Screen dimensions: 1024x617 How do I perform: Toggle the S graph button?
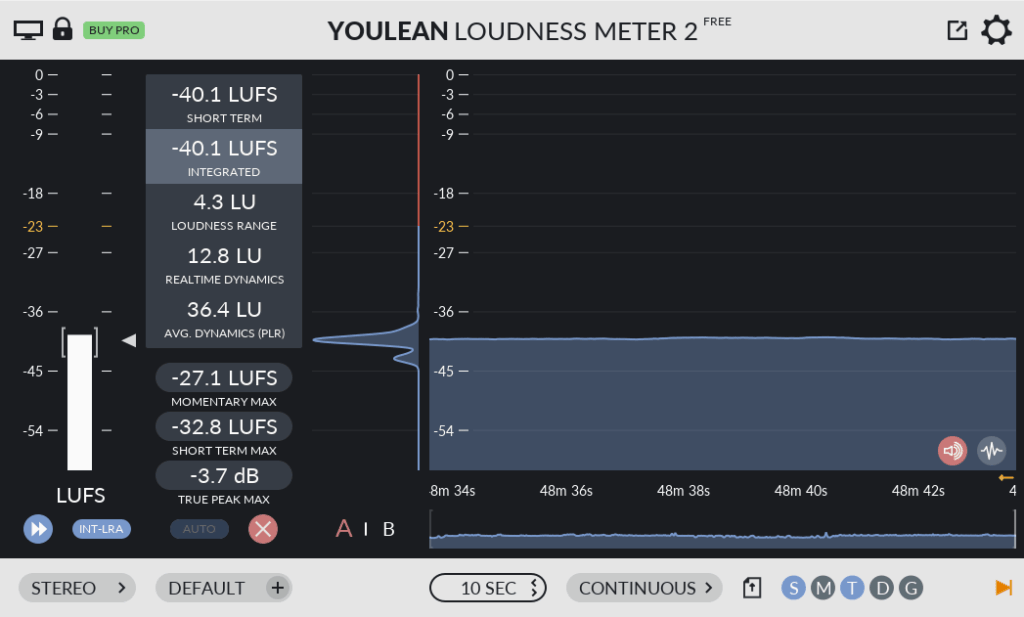click(x=793, y=588)
